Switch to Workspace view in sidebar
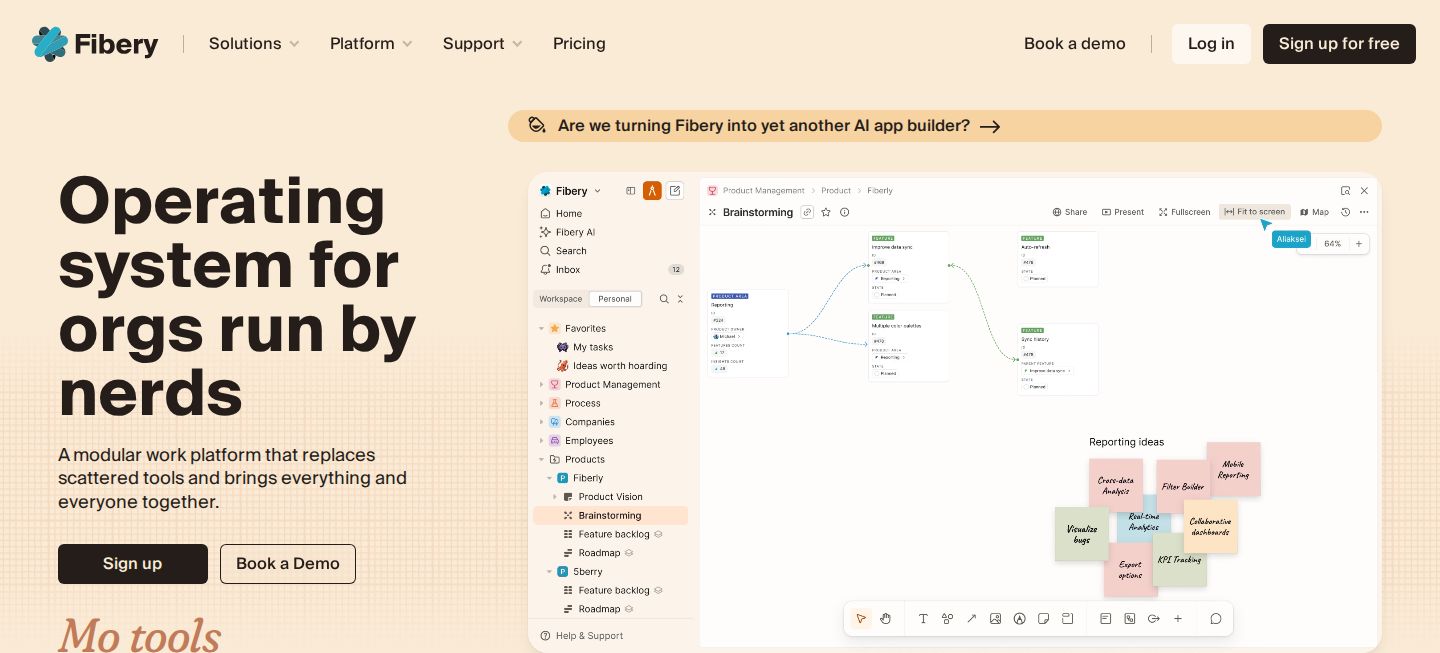1440x653 pixels. click(560, 299)
